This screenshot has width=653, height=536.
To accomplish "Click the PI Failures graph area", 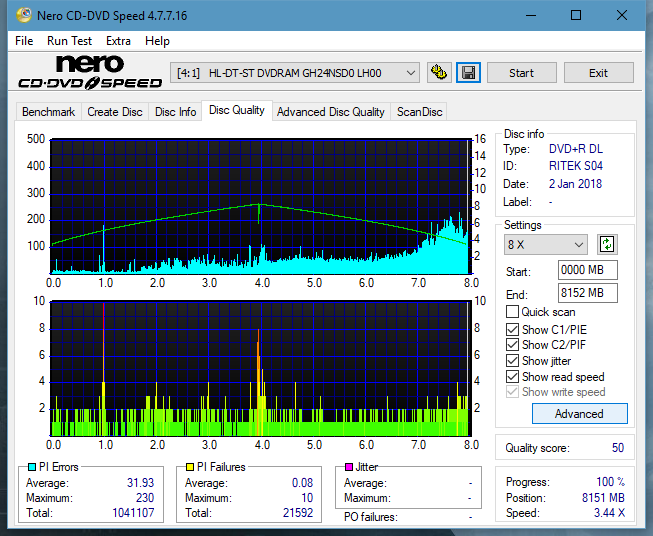I will point(261,369).
